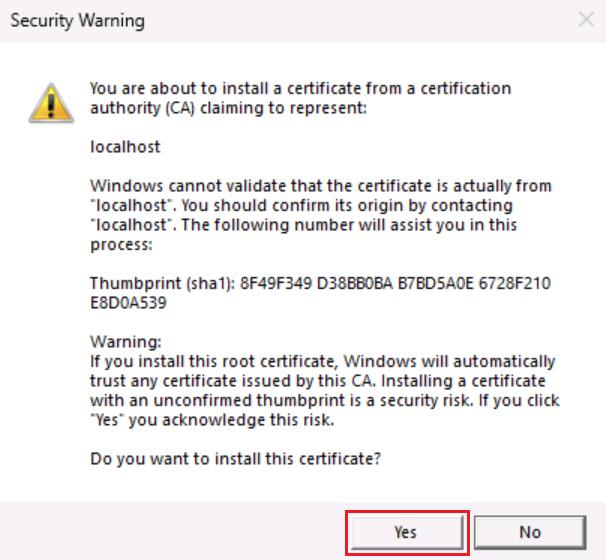Click the yellow warning triangle icon
The image size is (606, 560).
(51, 103)
